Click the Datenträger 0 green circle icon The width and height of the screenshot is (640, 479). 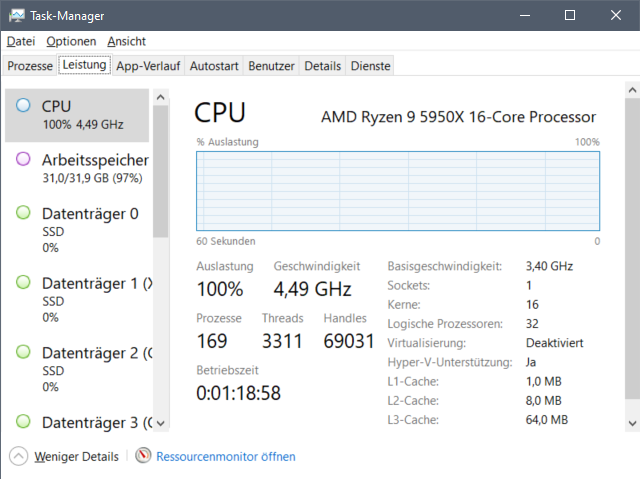pos(23,213)
